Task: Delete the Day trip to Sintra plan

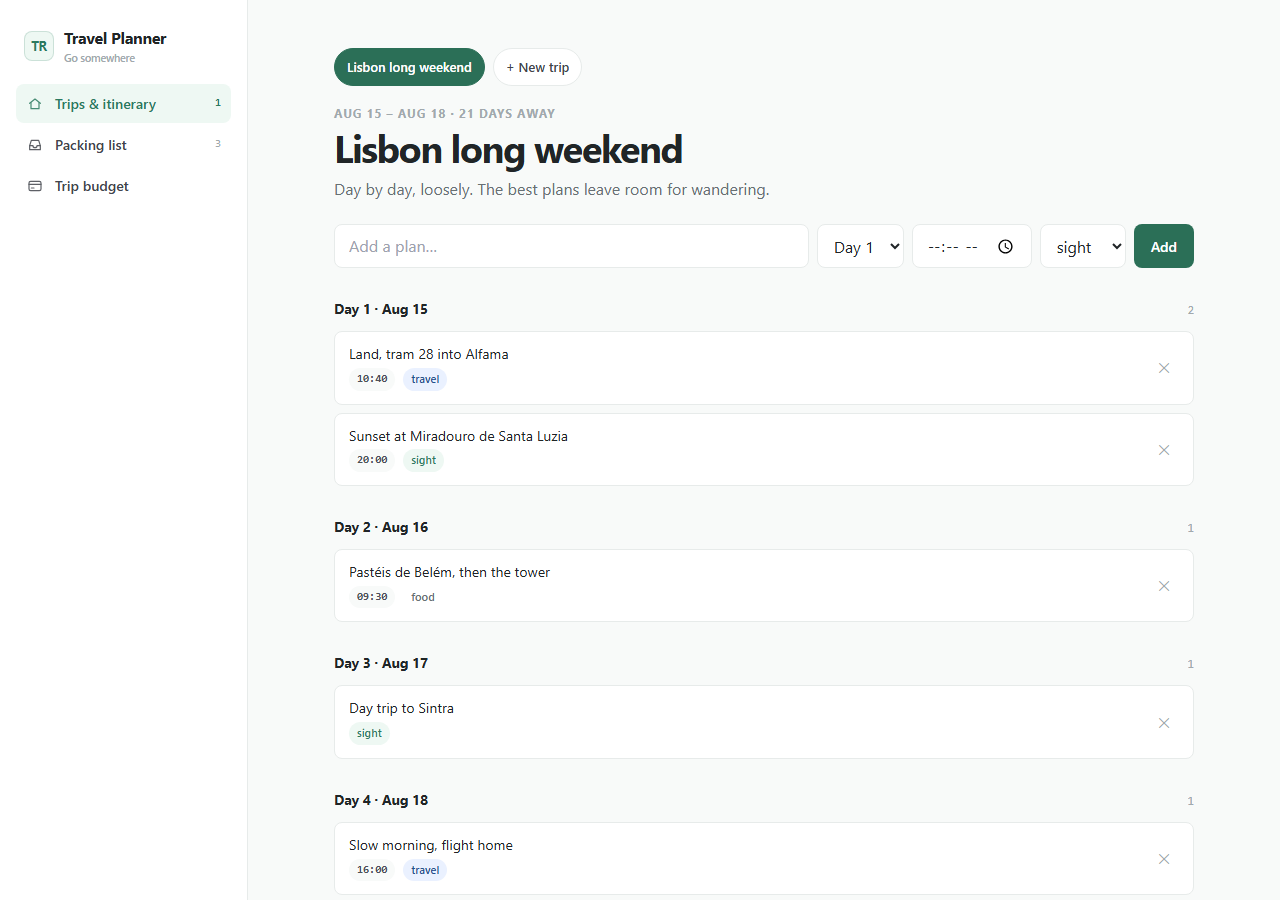Action: 1164,723
